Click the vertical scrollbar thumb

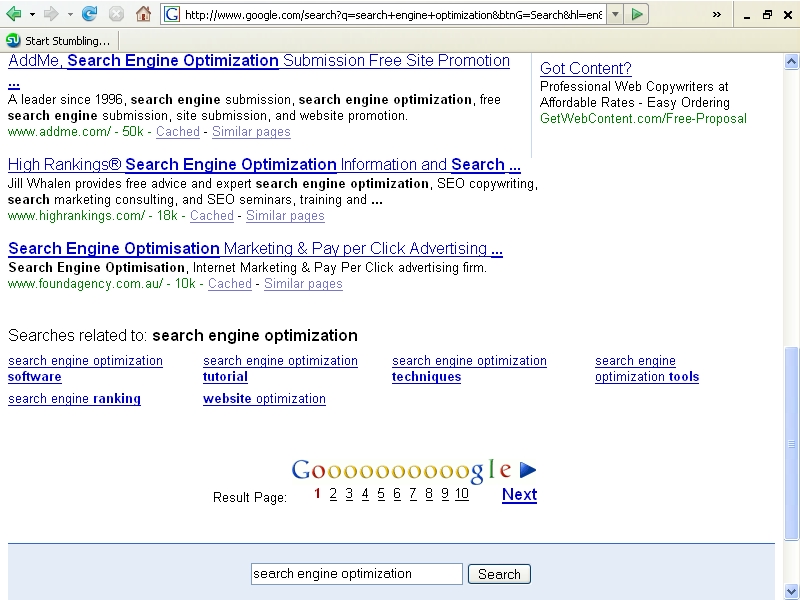pos(791,443)
